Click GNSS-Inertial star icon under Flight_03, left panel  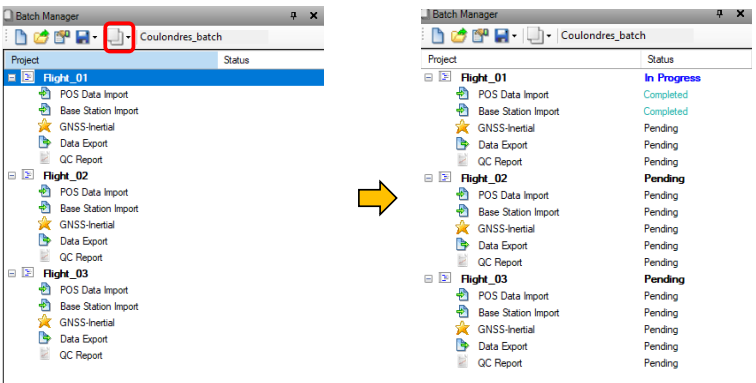(x=45, y=322)
